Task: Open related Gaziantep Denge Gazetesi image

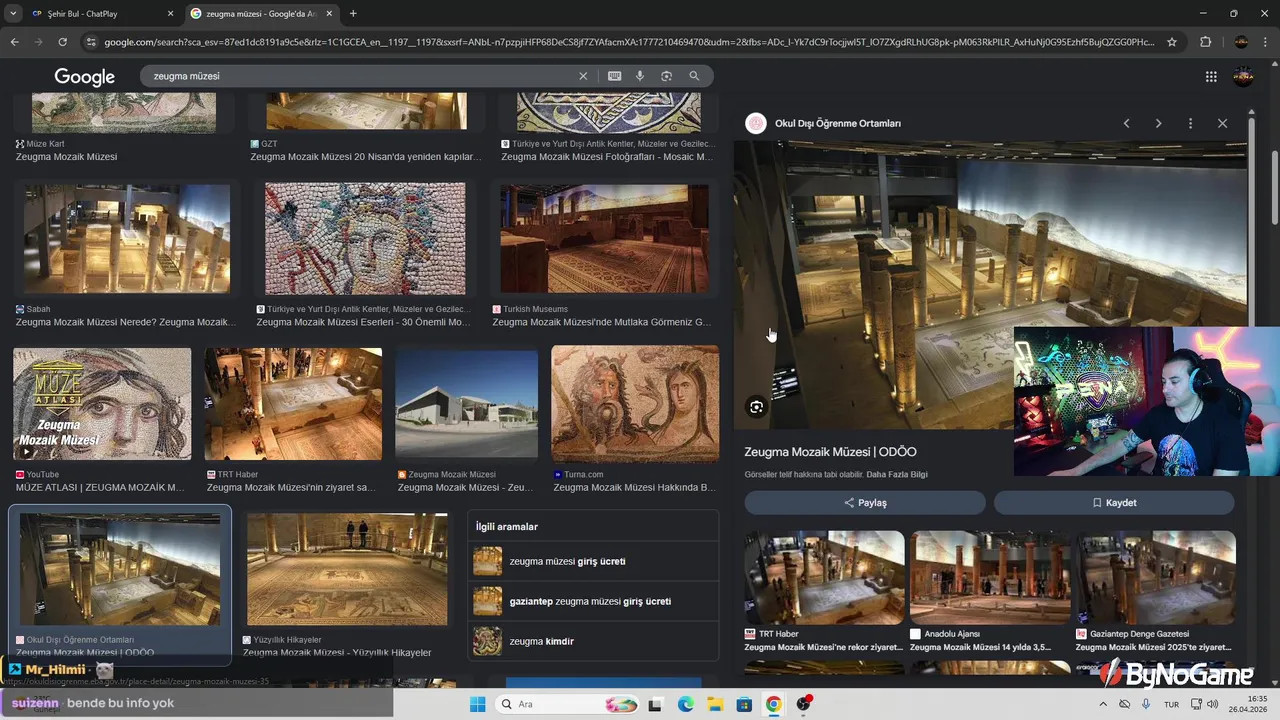Action: [1156, 577]
